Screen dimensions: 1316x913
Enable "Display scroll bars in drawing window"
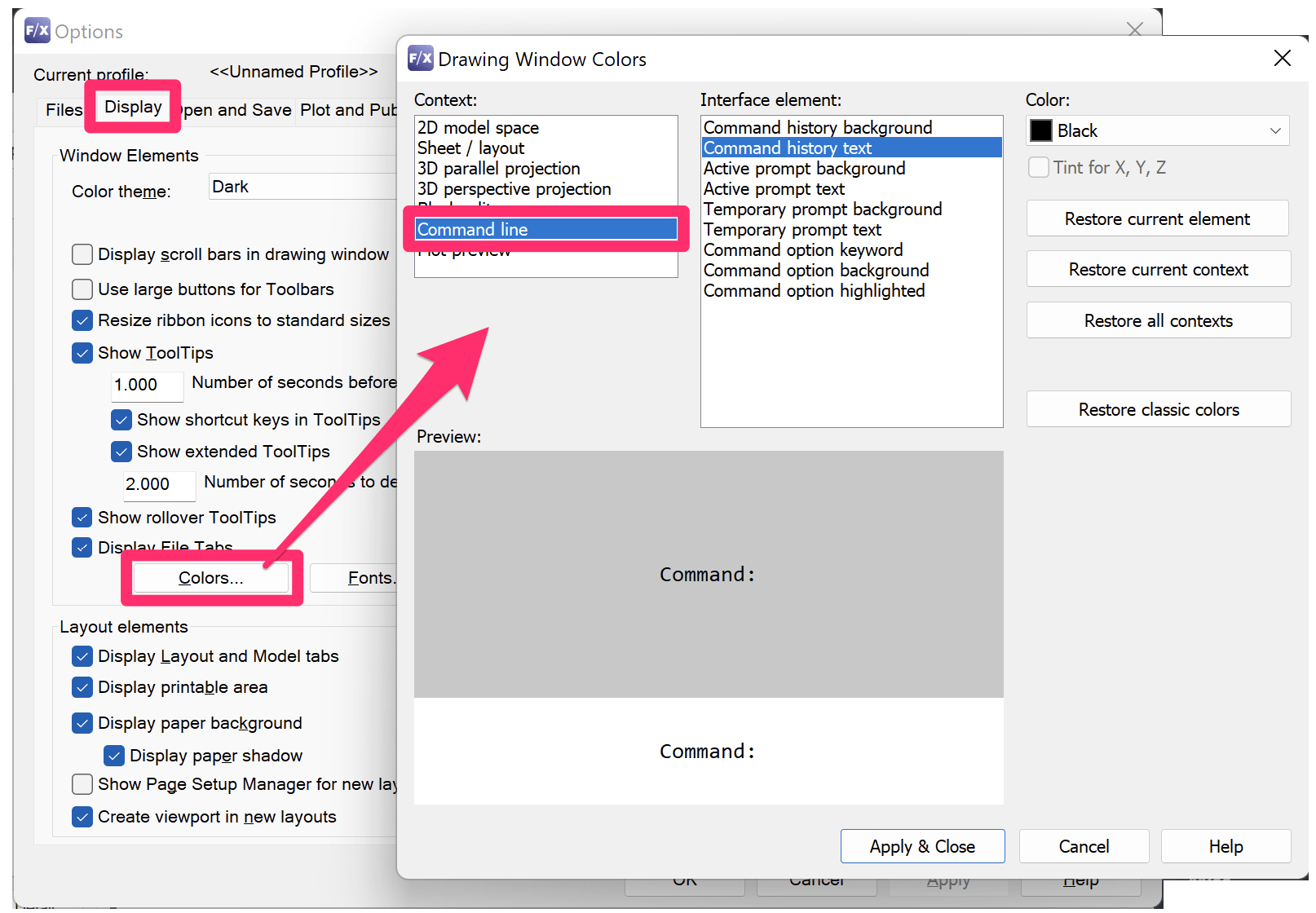82,254
